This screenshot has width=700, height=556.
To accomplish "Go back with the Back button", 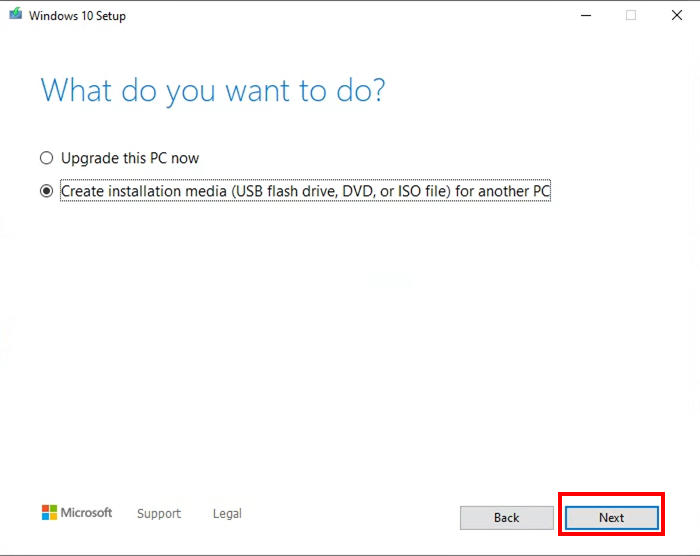I will tap(507, 518).
